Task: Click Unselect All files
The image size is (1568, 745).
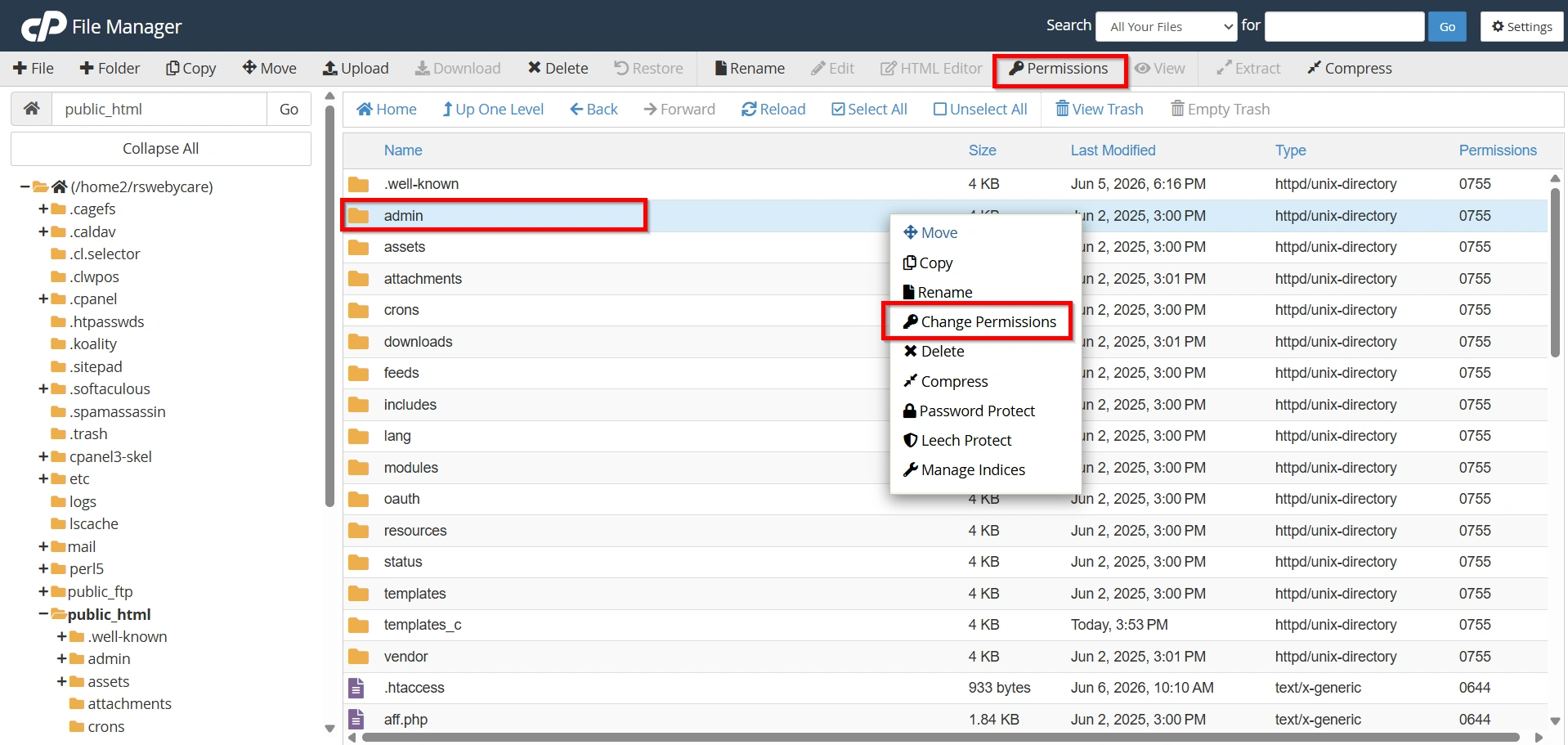Action: coord(980,110)
